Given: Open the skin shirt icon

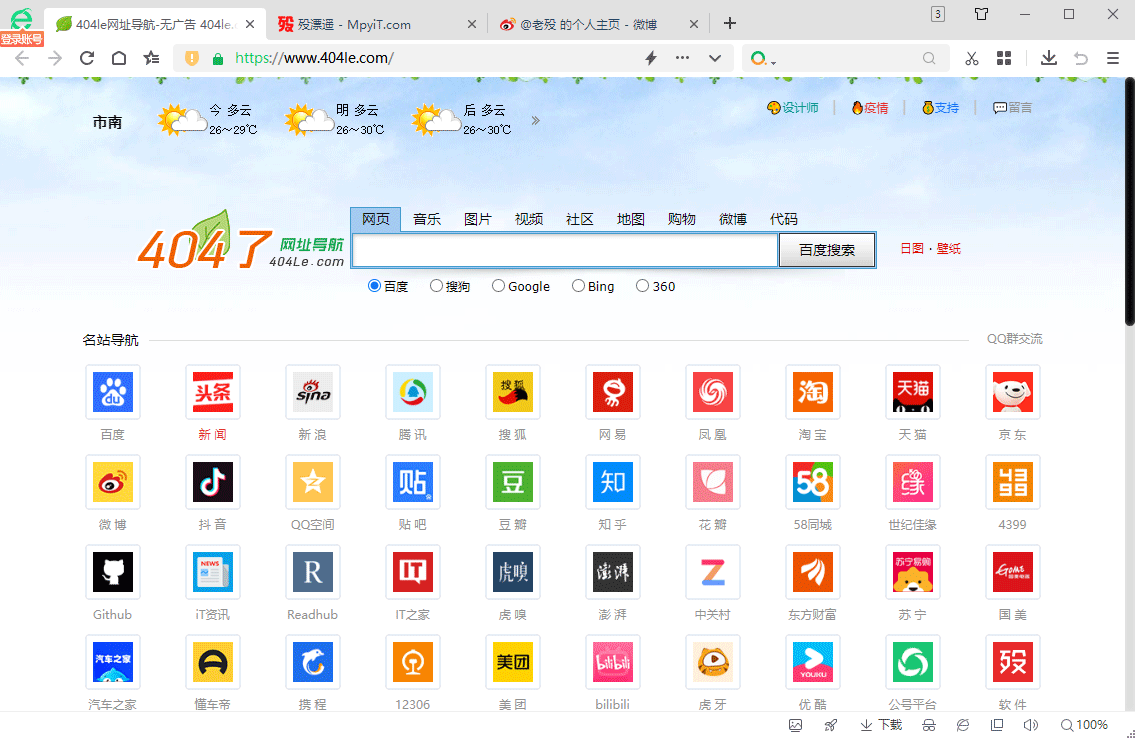Looking at the screenshot, I should [x=982, y=14].
